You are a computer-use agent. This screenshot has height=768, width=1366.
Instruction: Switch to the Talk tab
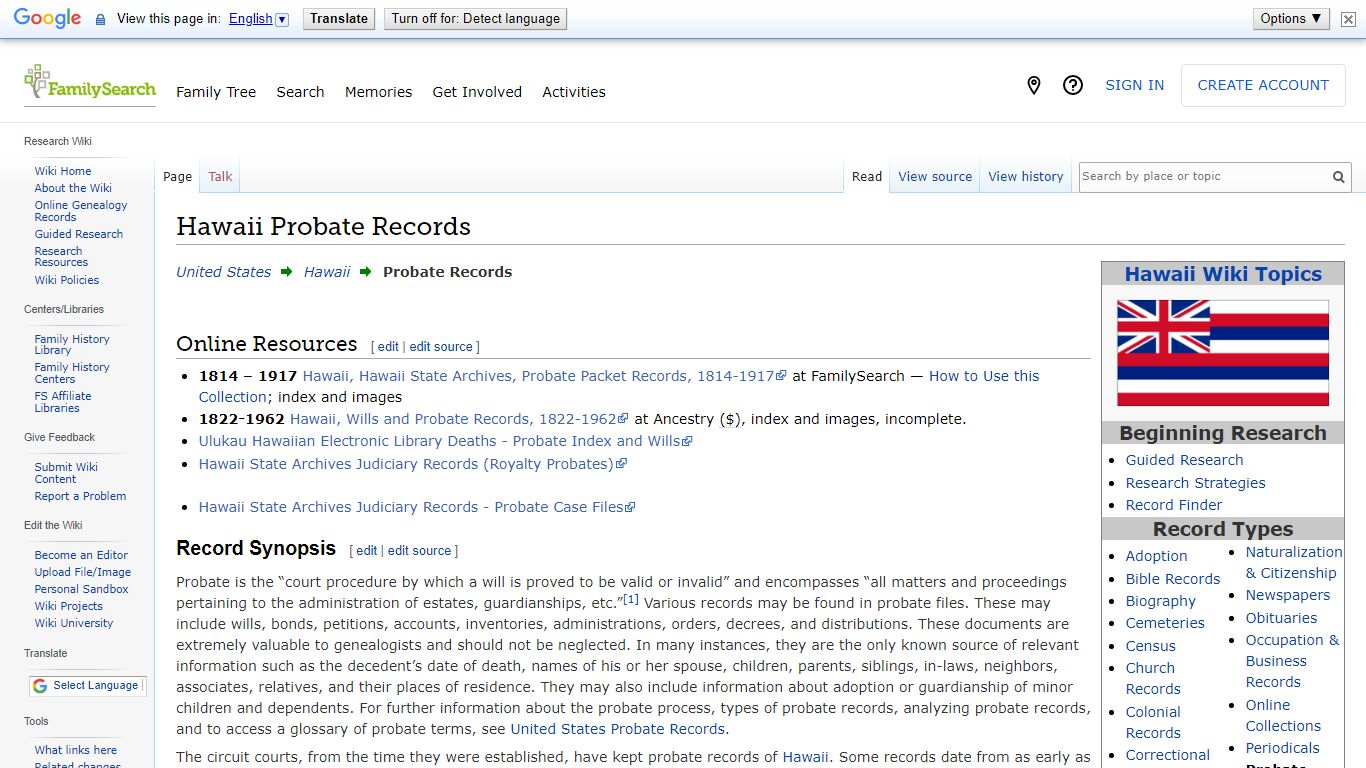(x=220, y=176)
